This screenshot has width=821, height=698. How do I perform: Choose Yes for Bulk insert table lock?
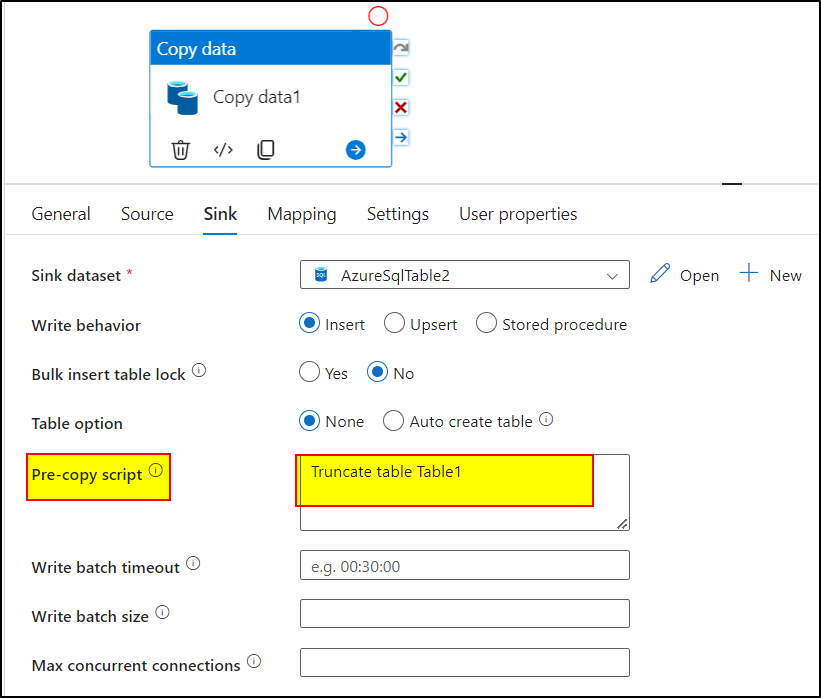click(309, 372)
